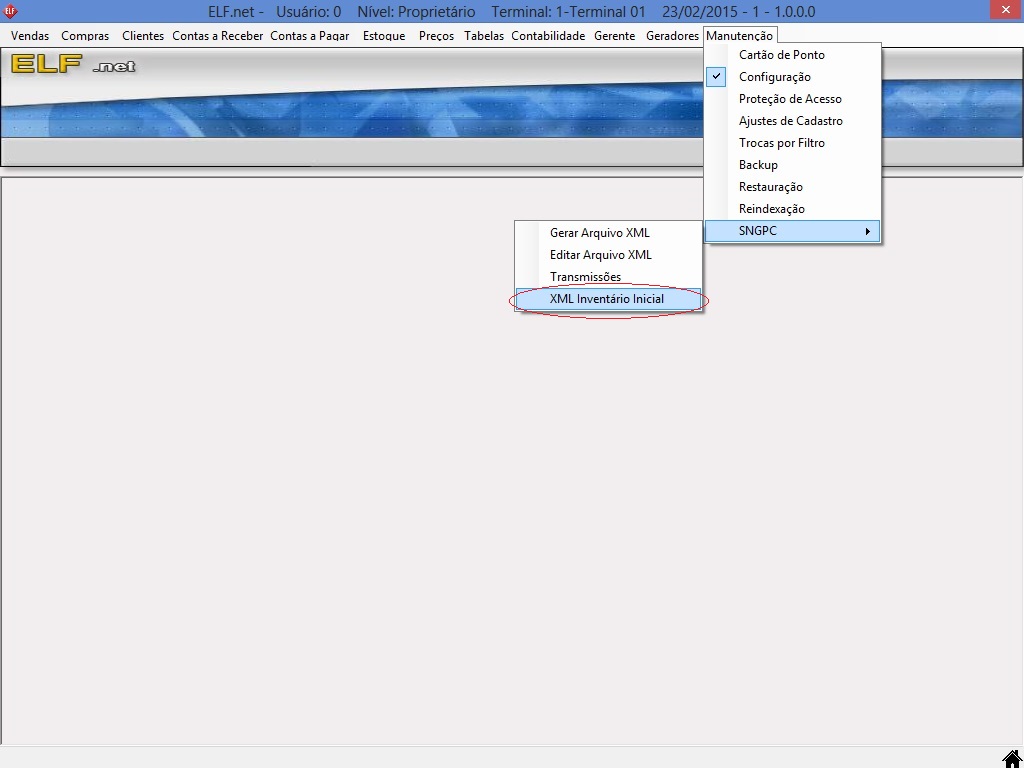Run Reindexação from the menu
1024x768 pixels.
[792, 209]
